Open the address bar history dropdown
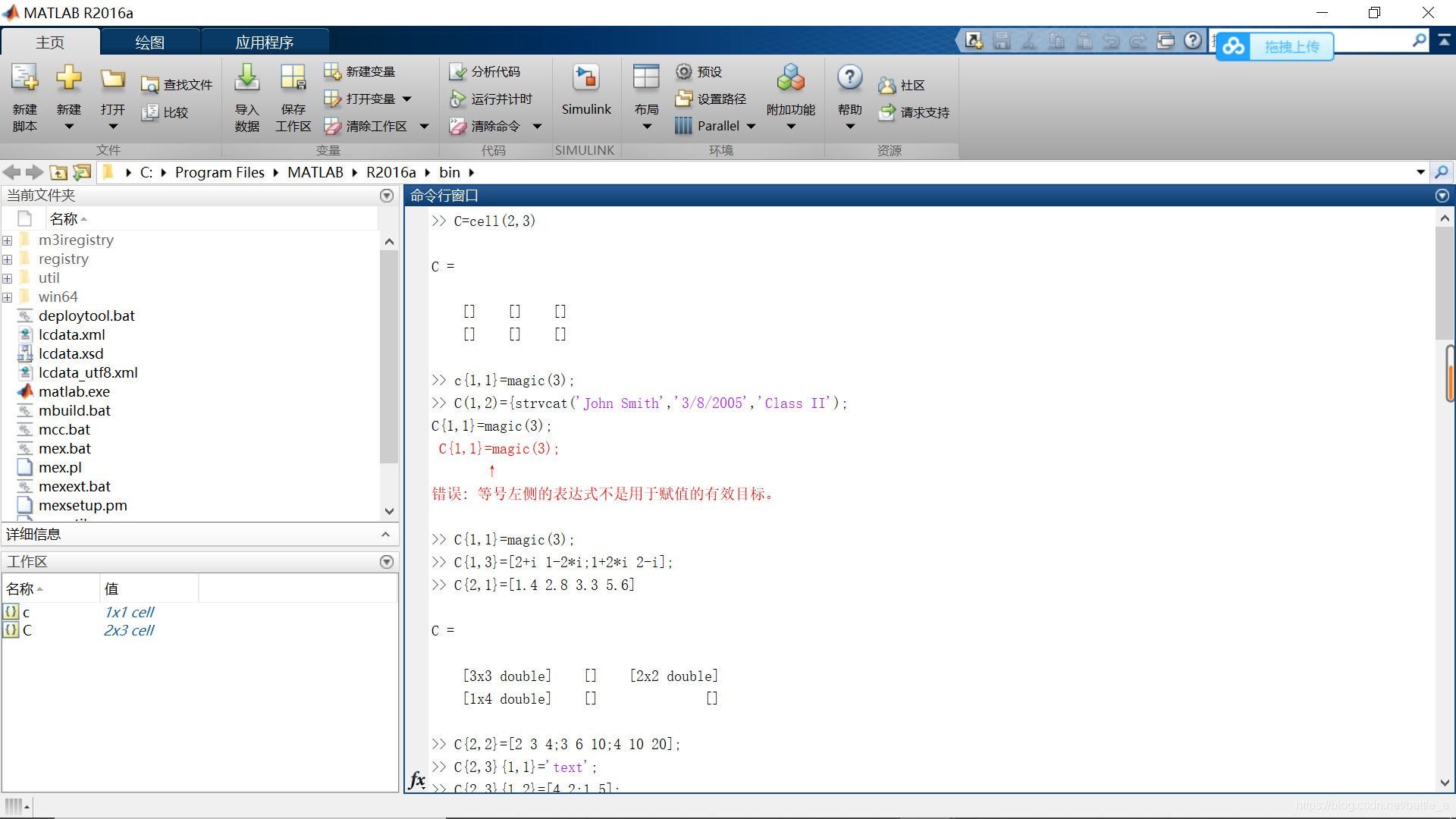The width and height of the screenshot is (1456, 819). point(1420,172)
